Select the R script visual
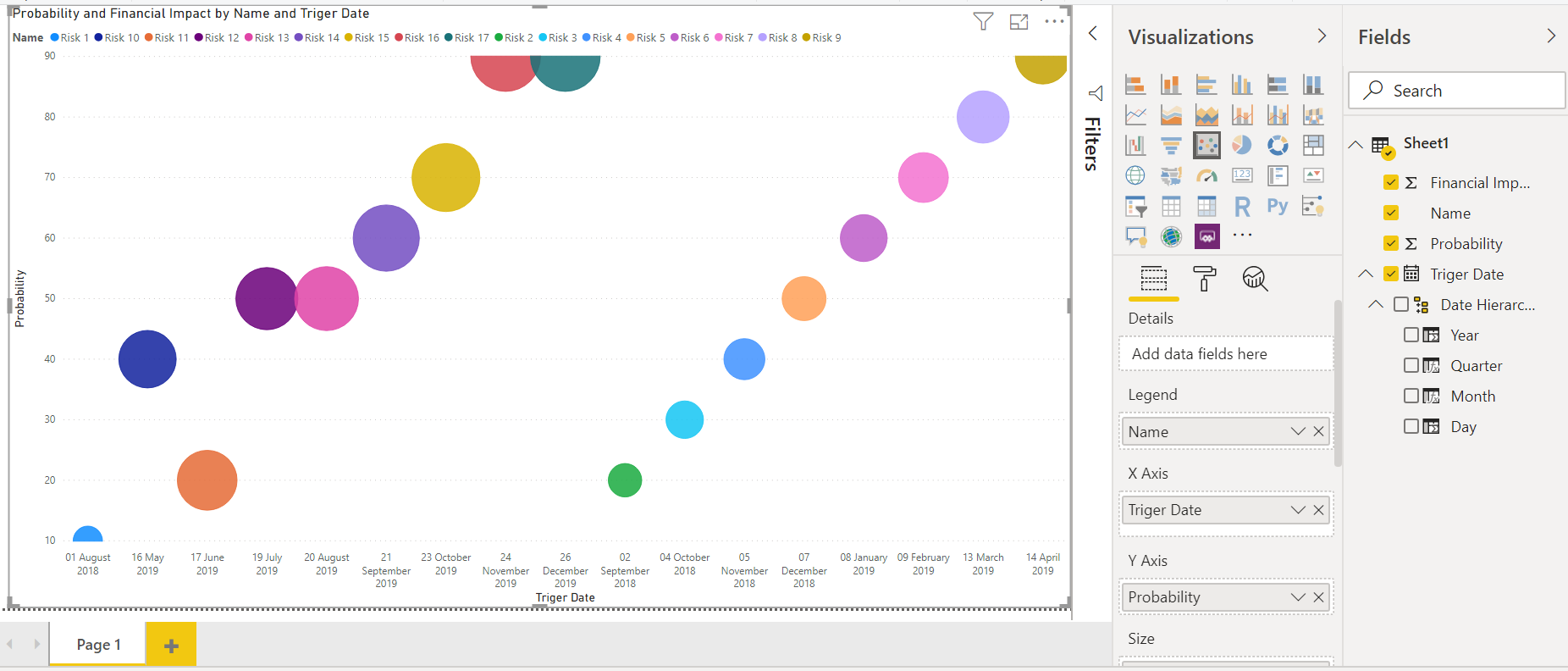1568x671 pixels. point(1242,206)
